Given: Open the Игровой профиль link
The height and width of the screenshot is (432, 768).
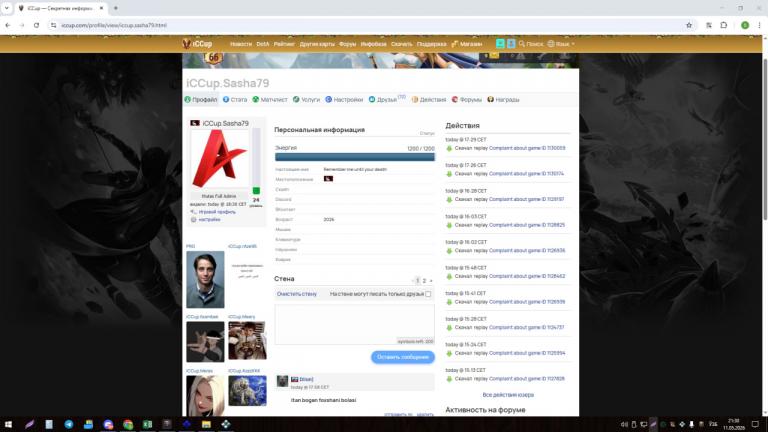Looking at the screenshot, I should 217,212.
